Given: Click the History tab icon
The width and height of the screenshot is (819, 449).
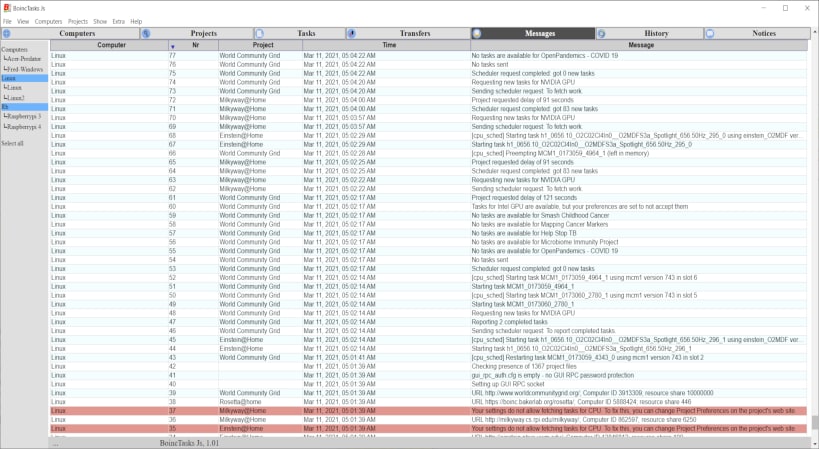Looking at the screenshot, I should pos(602,33).
